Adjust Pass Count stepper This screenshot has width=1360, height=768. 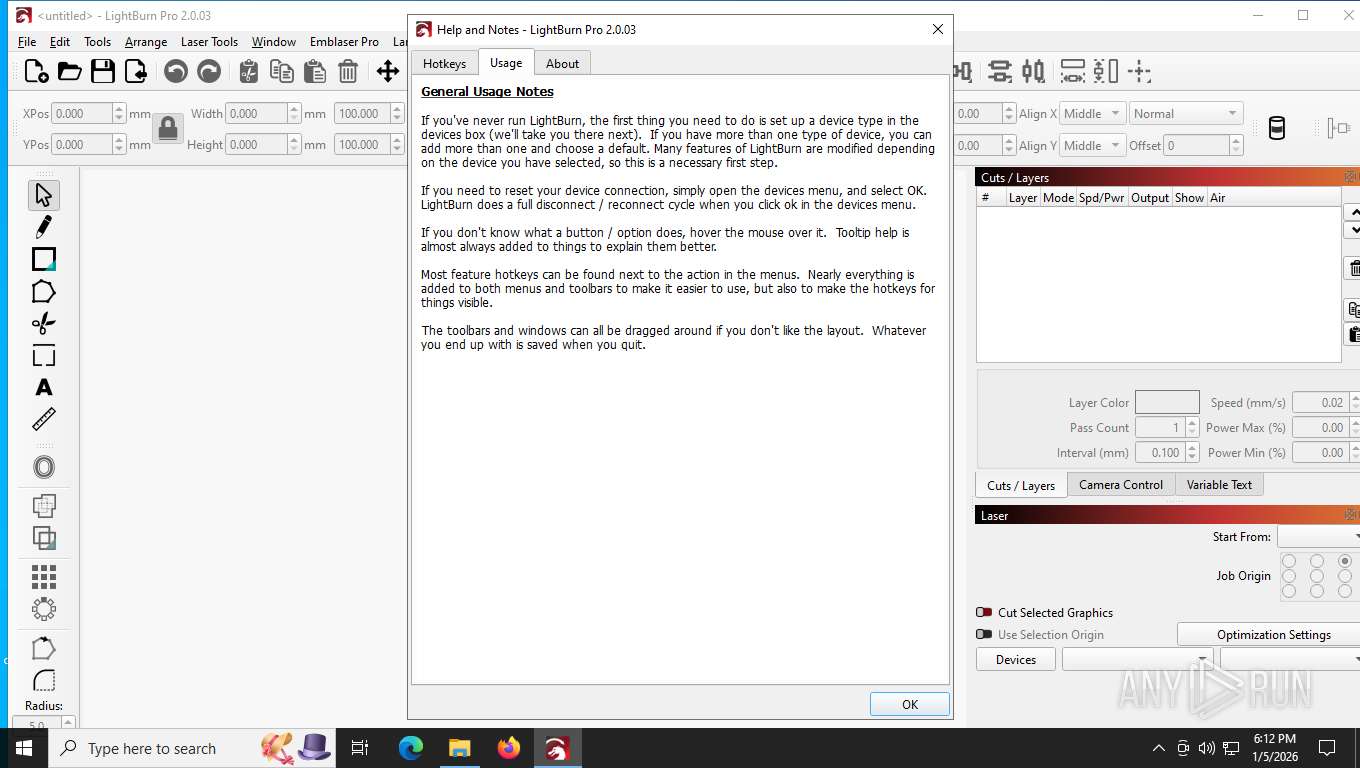point(1192,427)
